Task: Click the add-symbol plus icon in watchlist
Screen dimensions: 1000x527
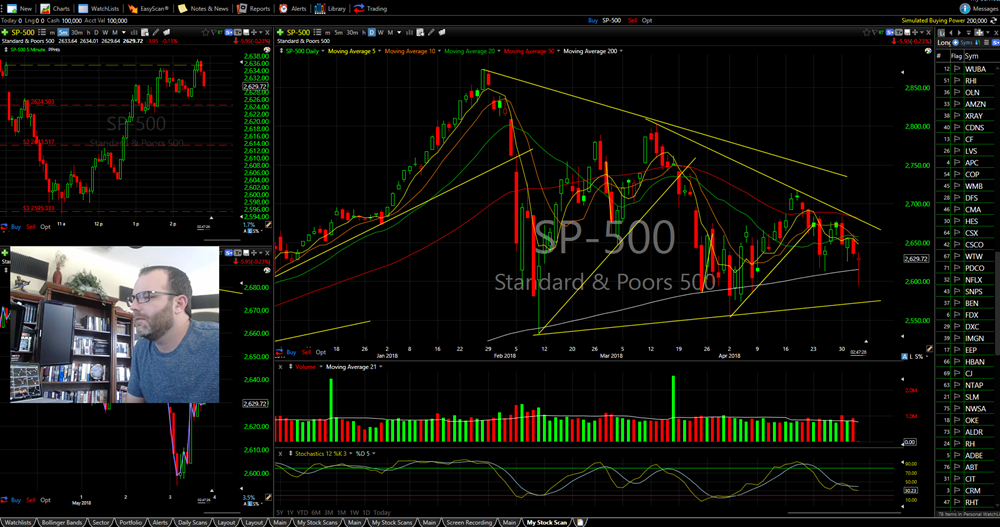Action: click(x=955, y=43)
